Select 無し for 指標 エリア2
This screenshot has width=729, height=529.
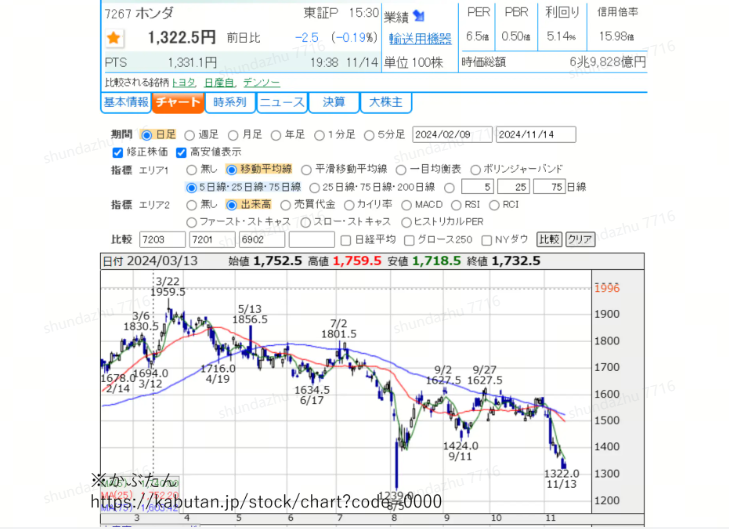point(191,205)
